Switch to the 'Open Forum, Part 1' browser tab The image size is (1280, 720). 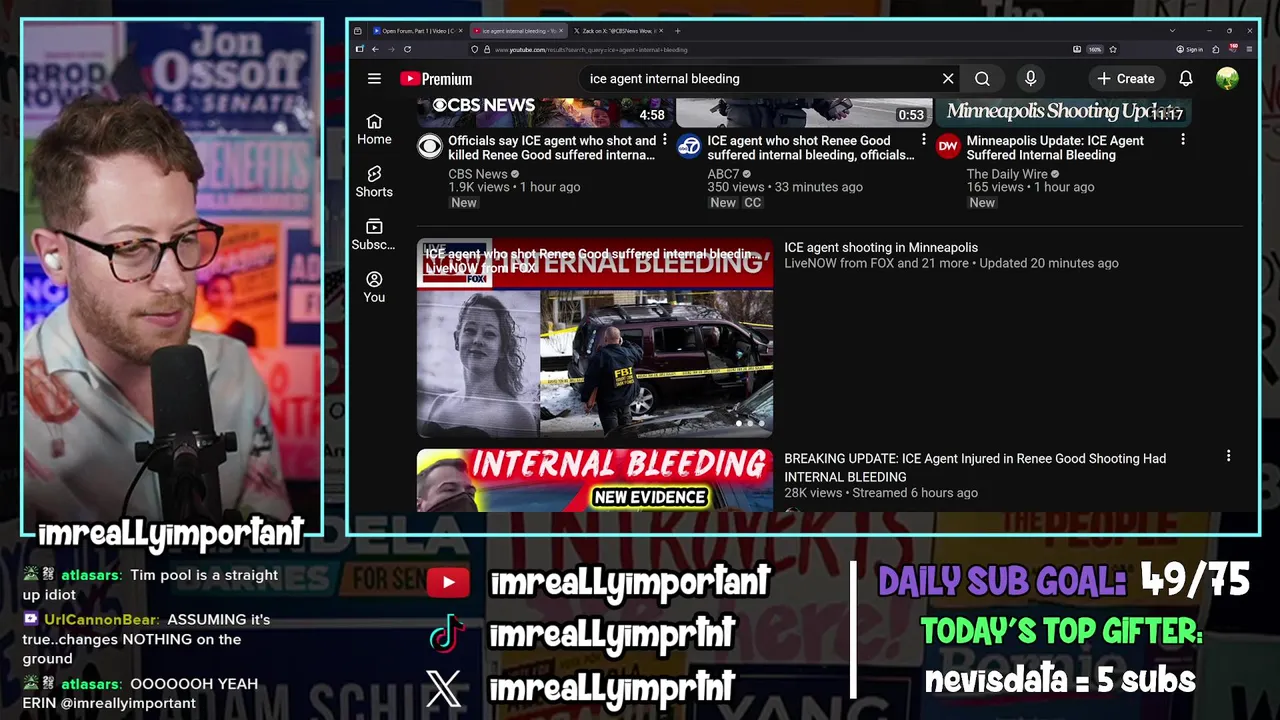[418, 31]
